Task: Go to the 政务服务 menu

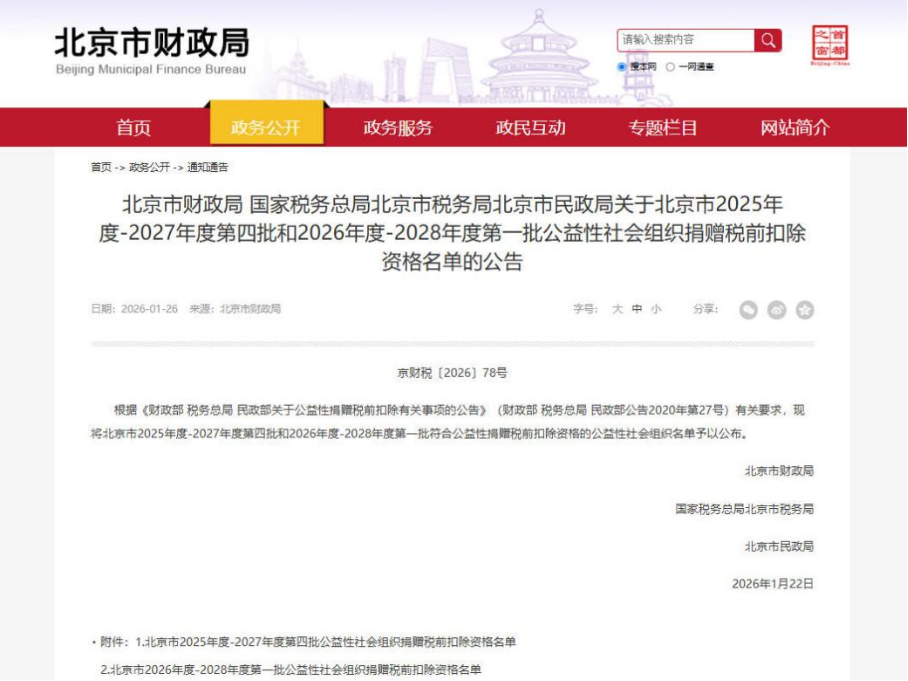Action: (x=397, y=127)
